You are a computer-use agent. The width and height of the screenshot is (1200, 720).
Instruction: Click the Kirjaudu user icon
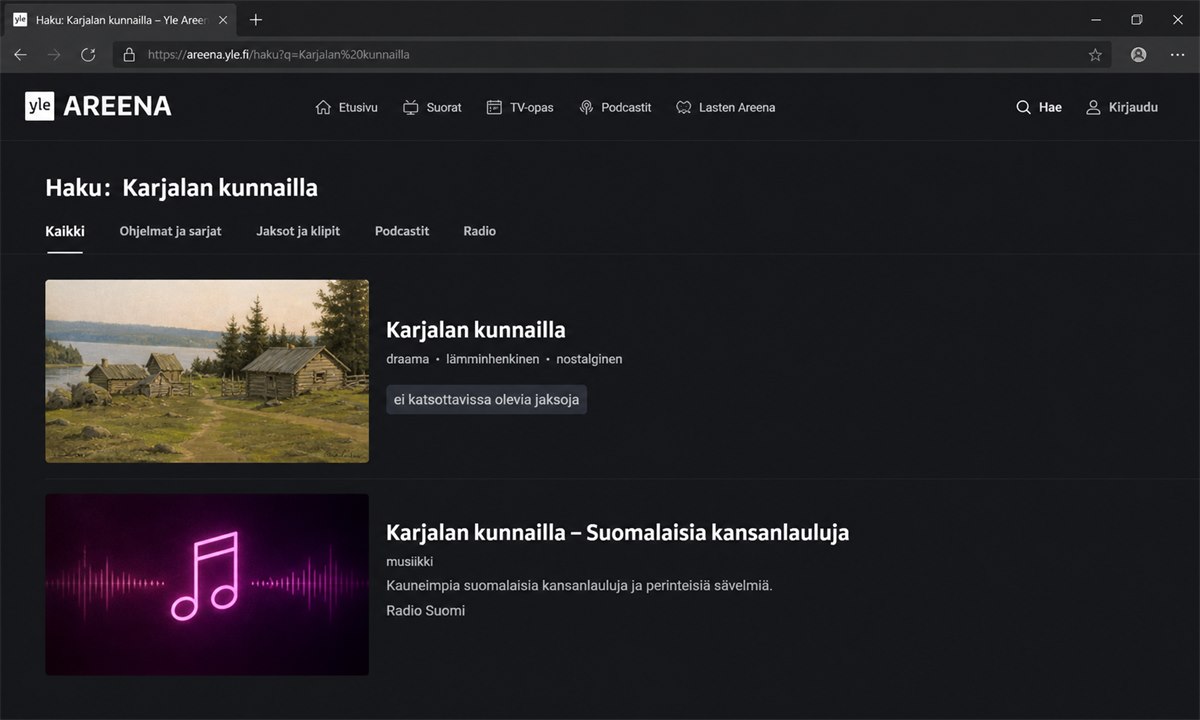point(1093,107)
